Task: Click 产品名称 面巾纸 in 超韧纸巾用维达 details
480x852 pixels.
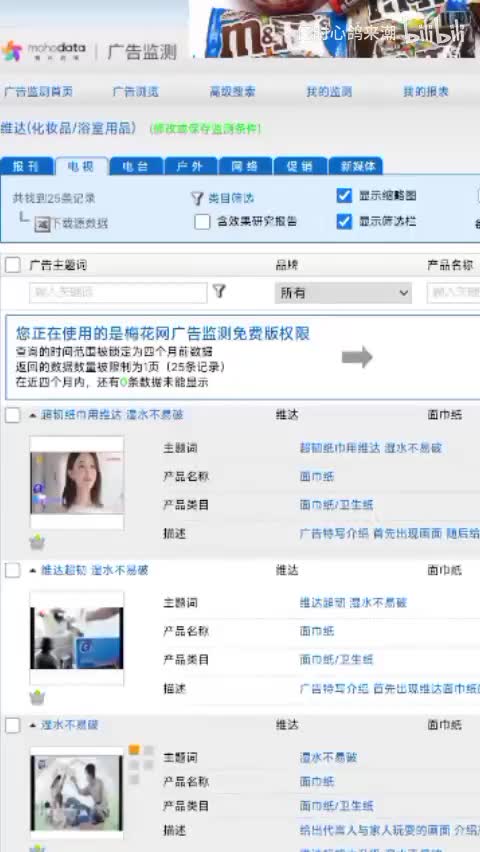Action: tap(317, 477)
